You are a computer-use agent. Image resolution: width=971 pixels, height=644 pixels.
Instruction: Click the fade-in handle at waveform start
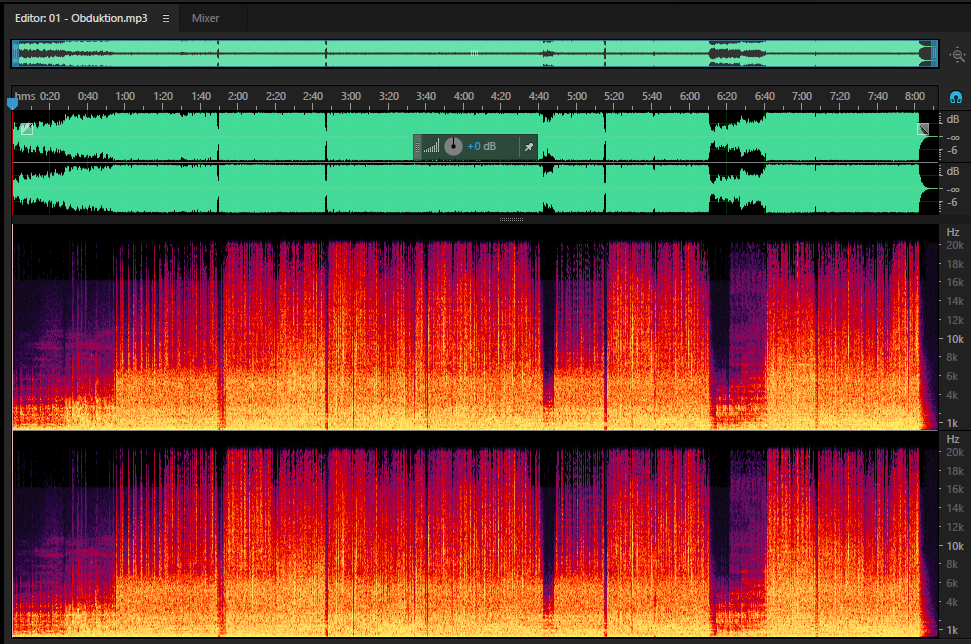27,129
